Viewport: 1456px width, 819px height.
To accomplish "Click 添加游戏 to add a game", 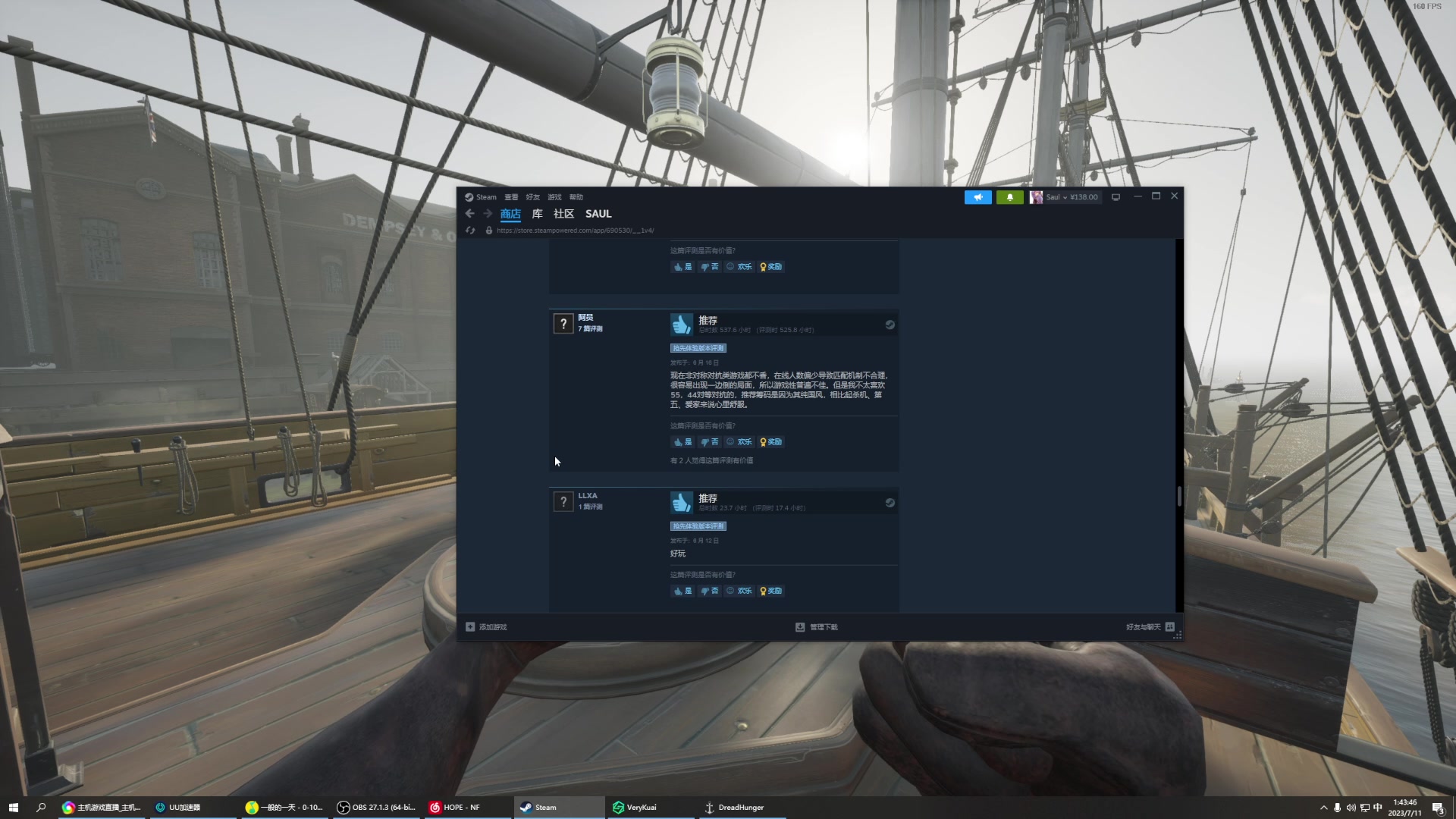I will (x=486, y=627).
